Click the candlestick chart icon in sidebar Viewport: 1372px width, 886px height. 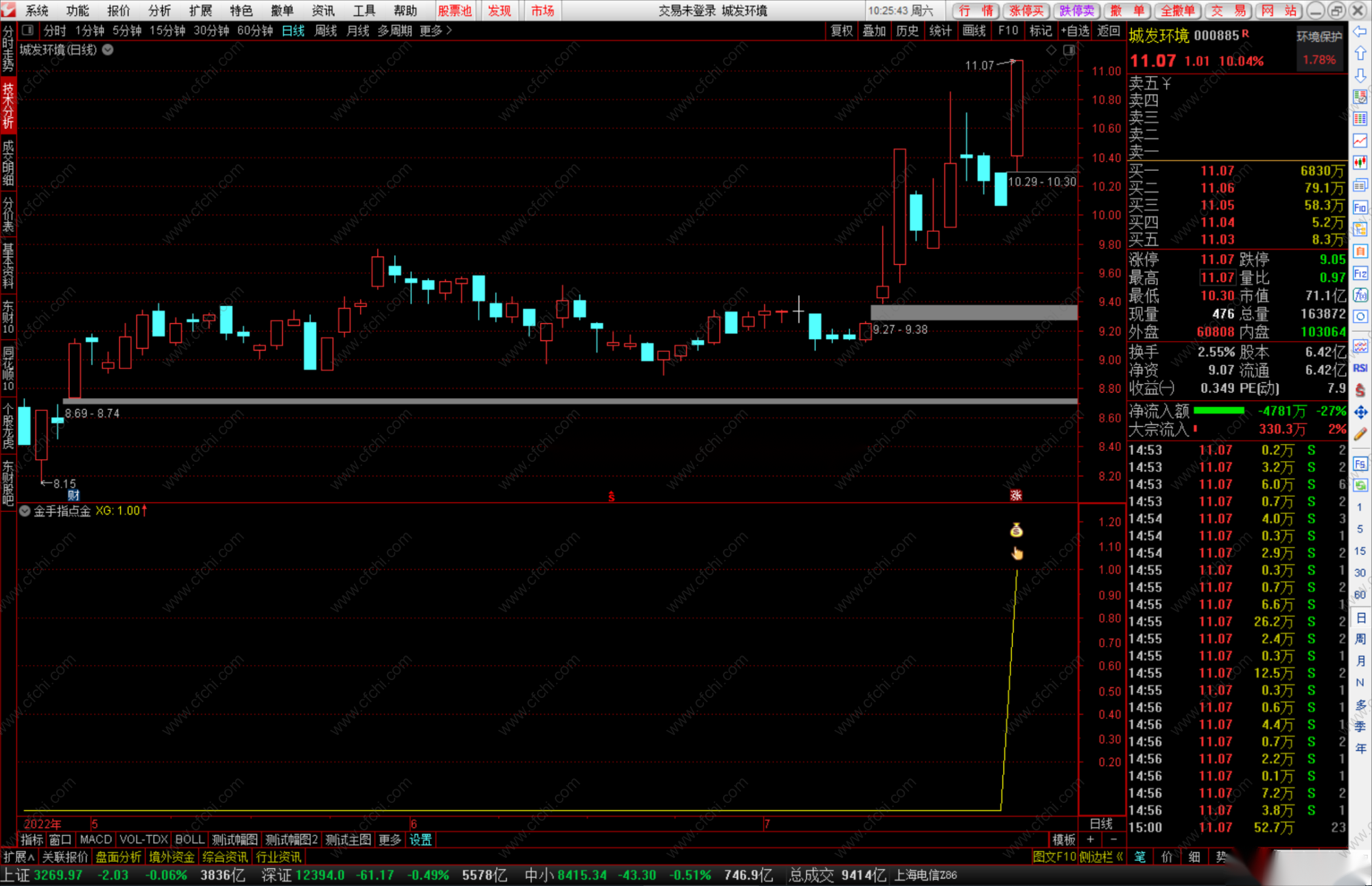click(1360, 163)
